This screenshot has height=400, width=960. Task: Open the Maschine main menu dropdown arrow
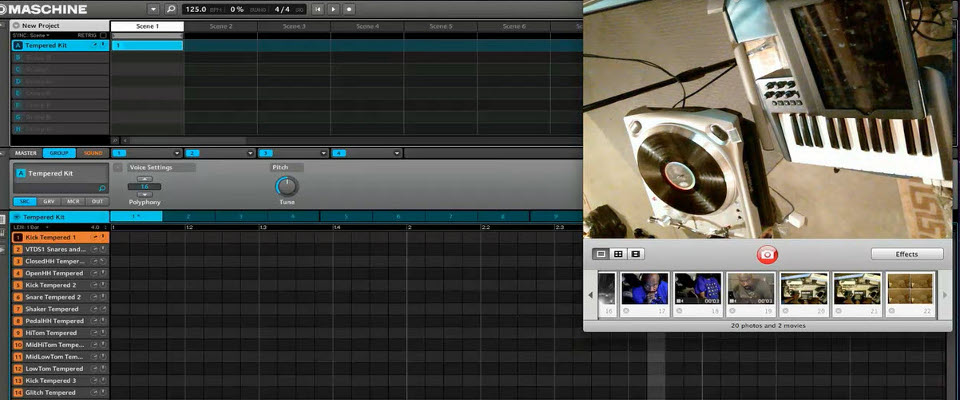coord(153,9)
